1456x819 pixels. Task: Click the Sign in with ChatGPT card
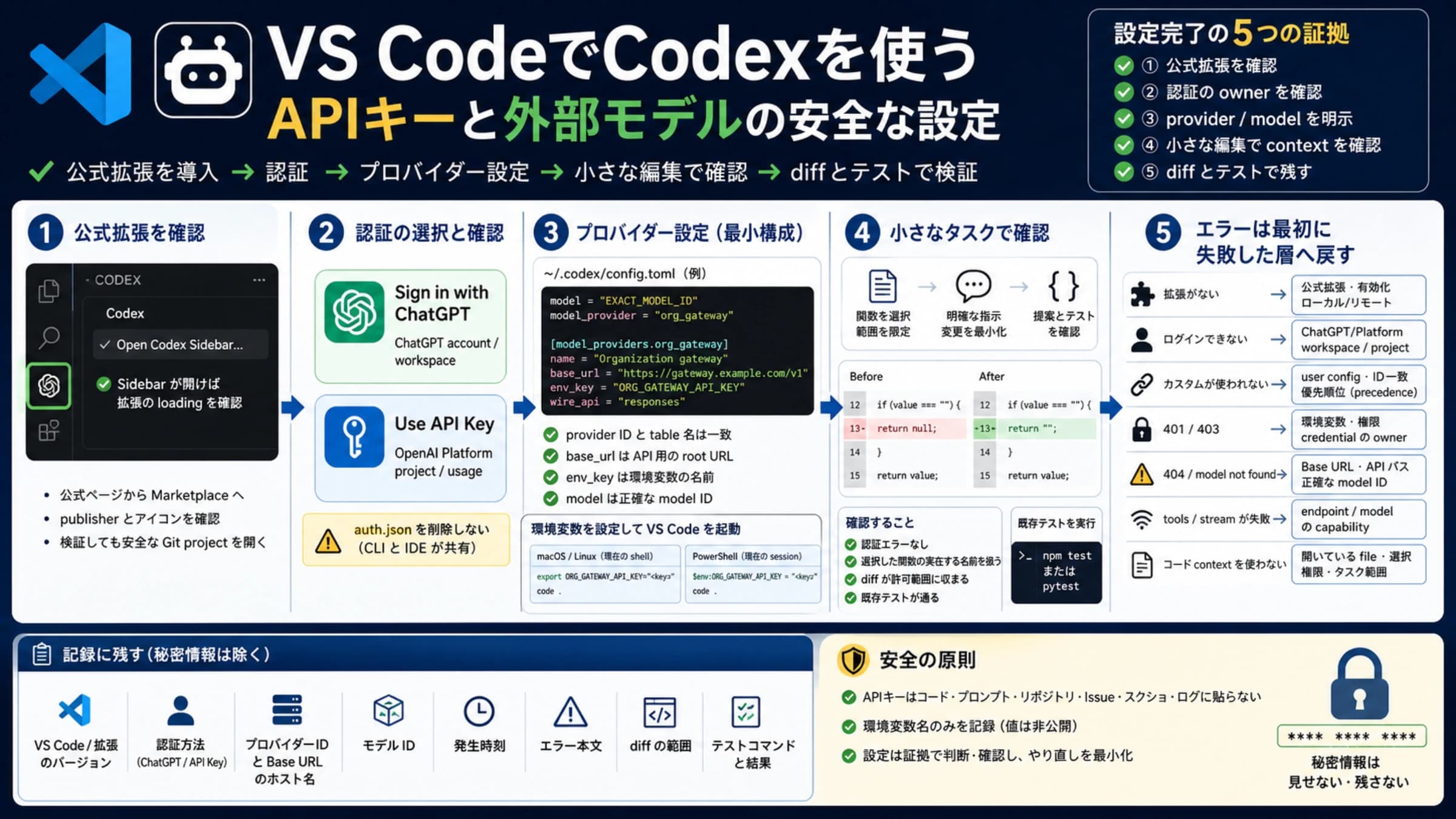[411, 326]
